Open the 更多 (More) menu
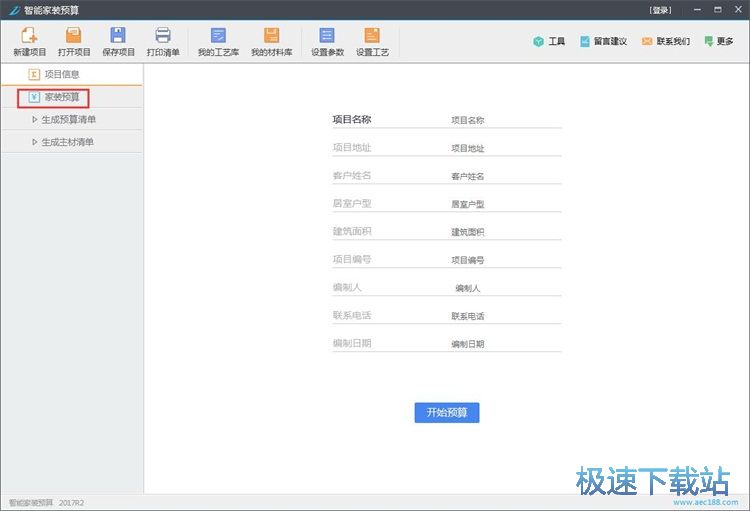Screen dimensions: 750x511 tap(718, 42)
